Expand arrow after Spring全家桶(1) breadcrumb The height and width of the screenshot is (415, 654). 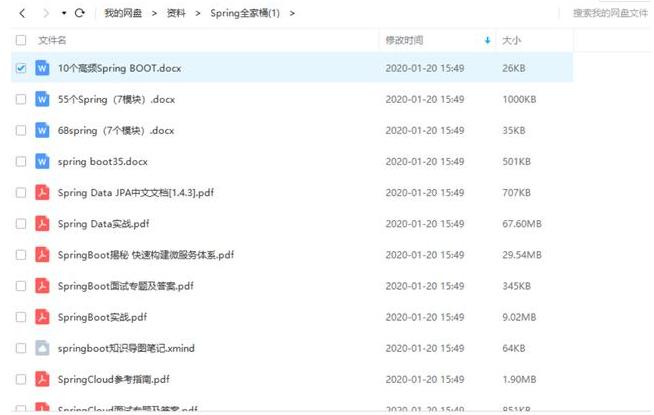tap(292, 14)
